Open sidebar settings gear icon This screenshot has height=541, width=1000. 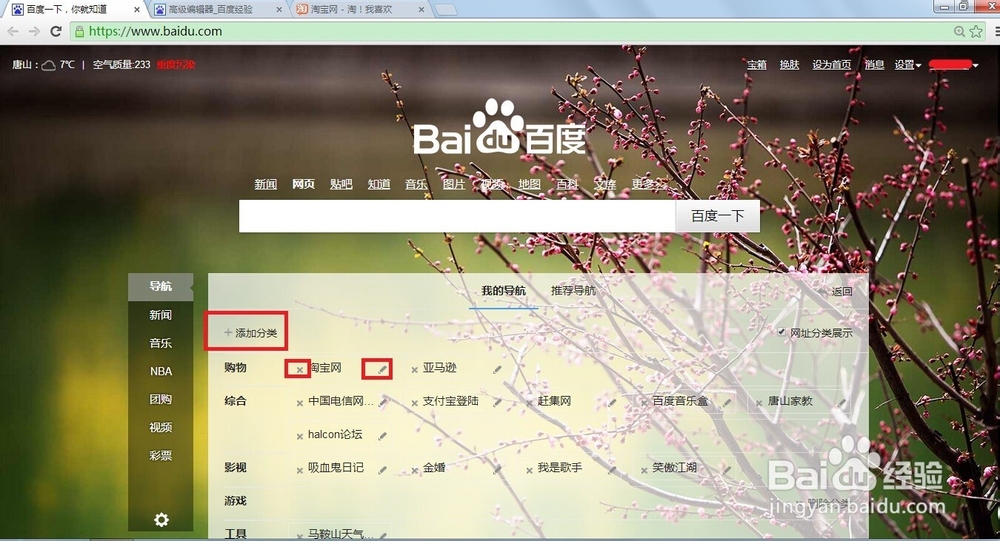(161, 520)
